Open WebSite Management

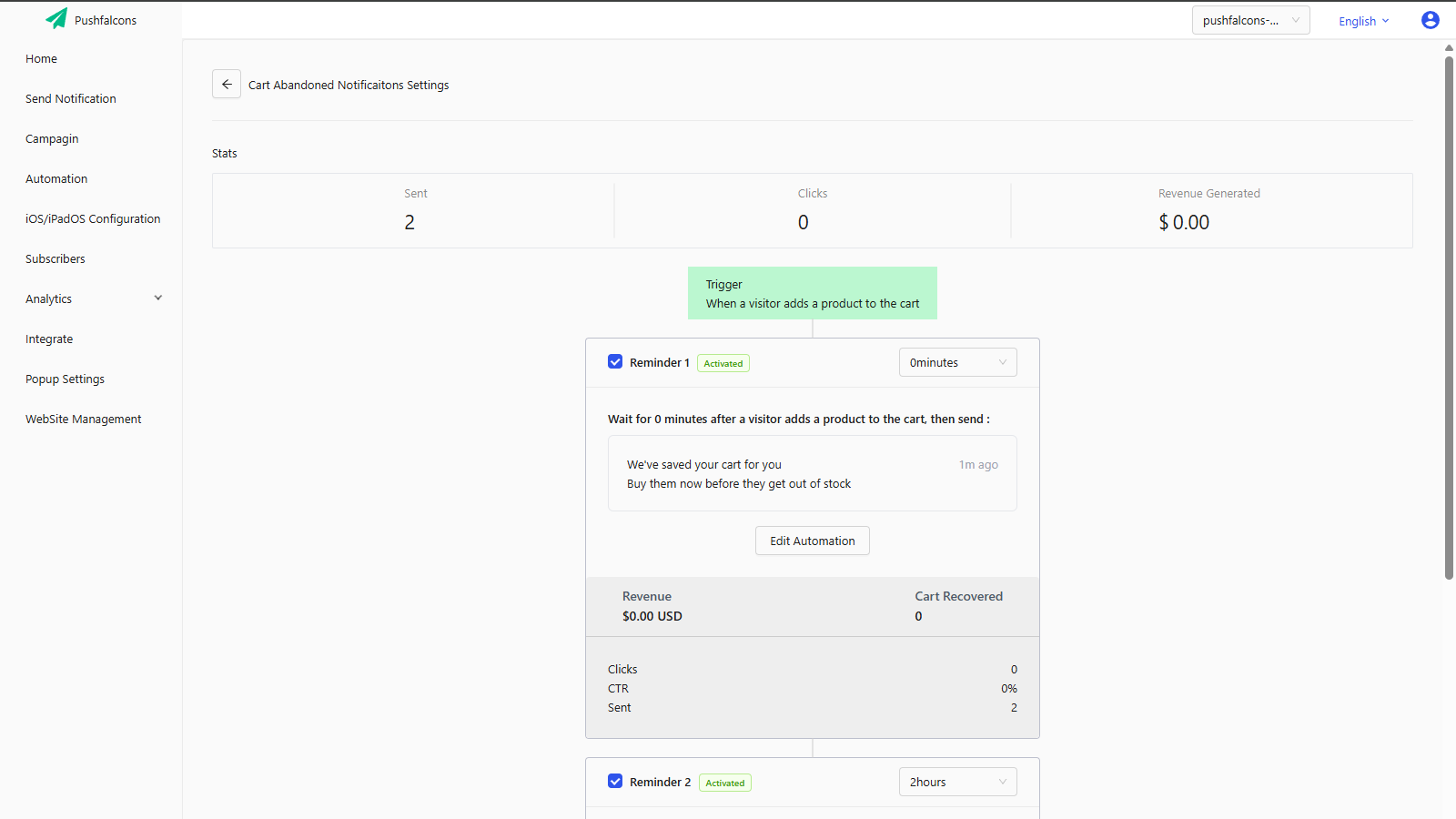[83, 419]
